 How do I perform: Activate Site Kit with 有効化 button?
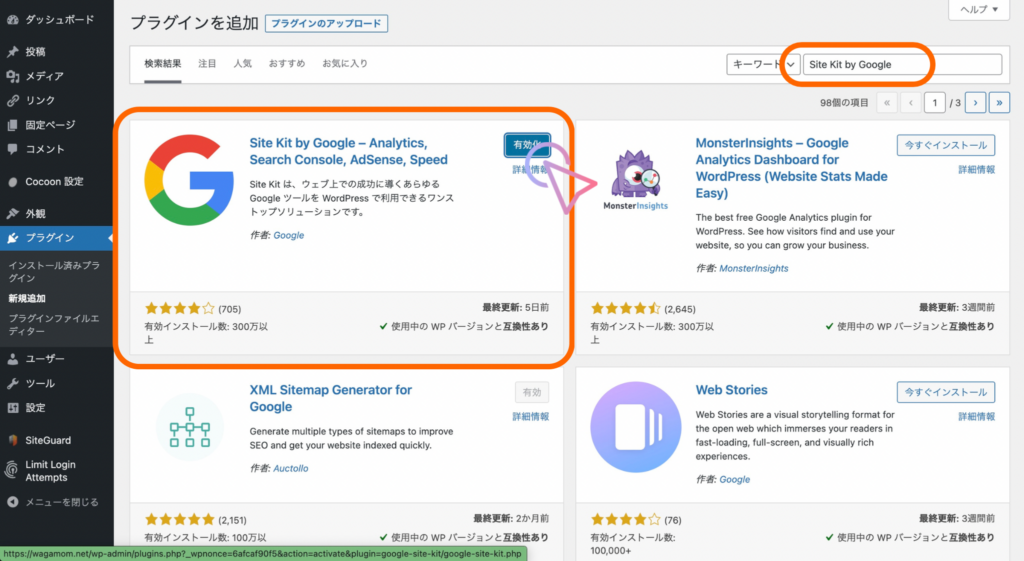pyautogui.click(x=526, y=145)
